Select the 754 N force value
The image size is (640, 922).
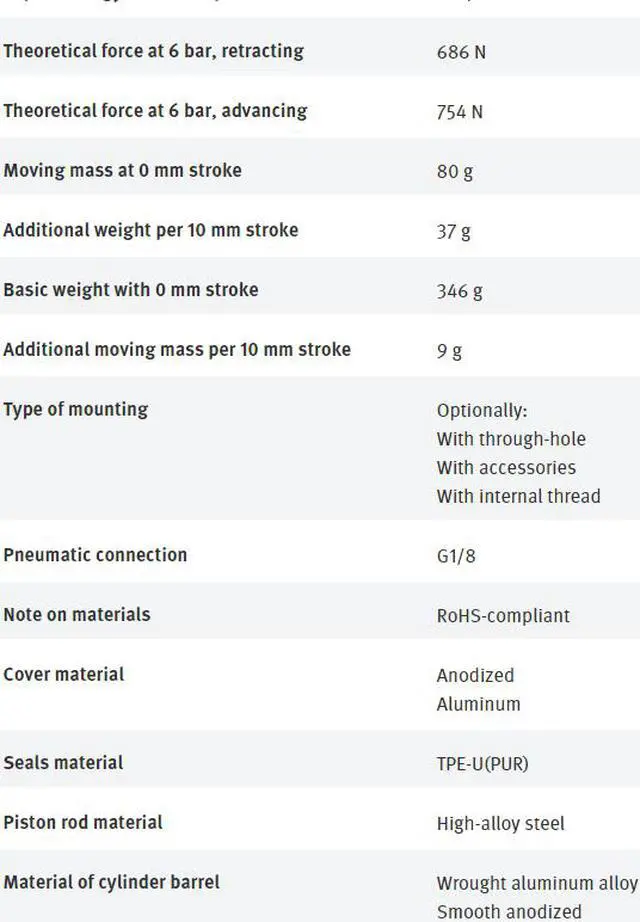tap(459, 112)
